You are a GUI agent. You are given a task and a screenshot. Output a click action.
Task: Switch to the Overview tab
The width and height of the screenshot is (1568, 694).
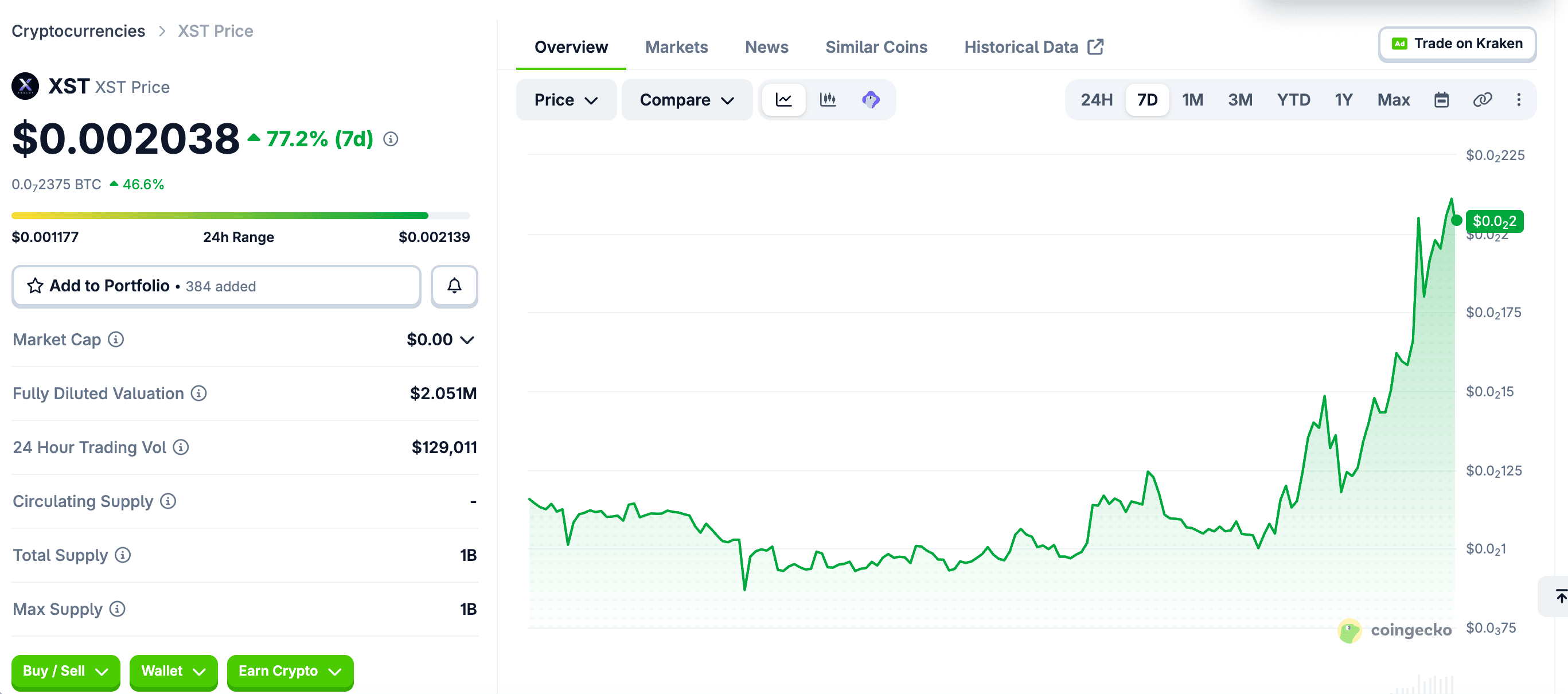[x=571, y=48]
